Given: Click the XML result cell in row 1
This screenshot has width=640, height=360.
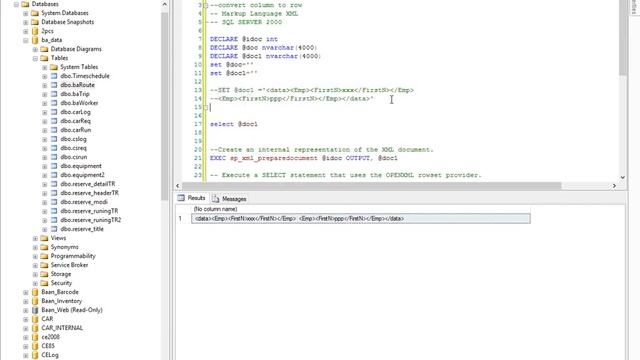Looking at the screenshot, I should tap(361, 219).
